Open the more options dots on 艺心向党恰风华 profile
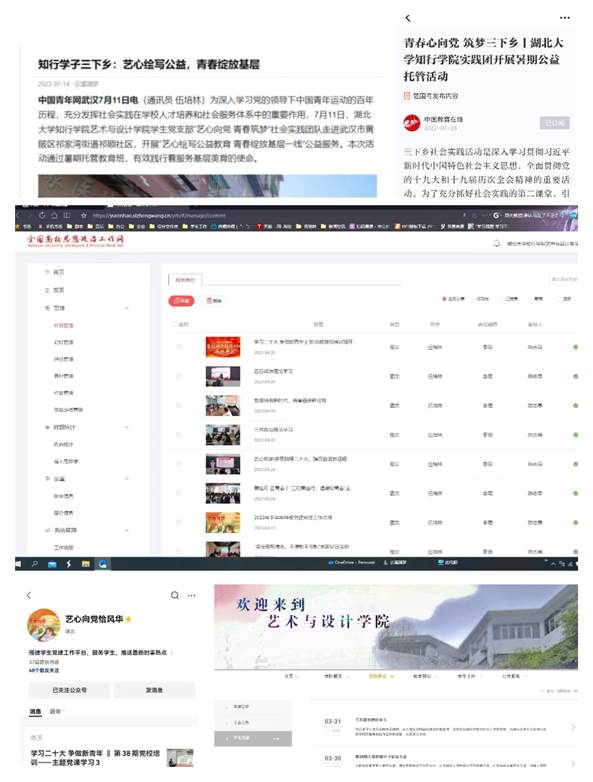The width and height of the screenshot is (593, 782). 192,595
